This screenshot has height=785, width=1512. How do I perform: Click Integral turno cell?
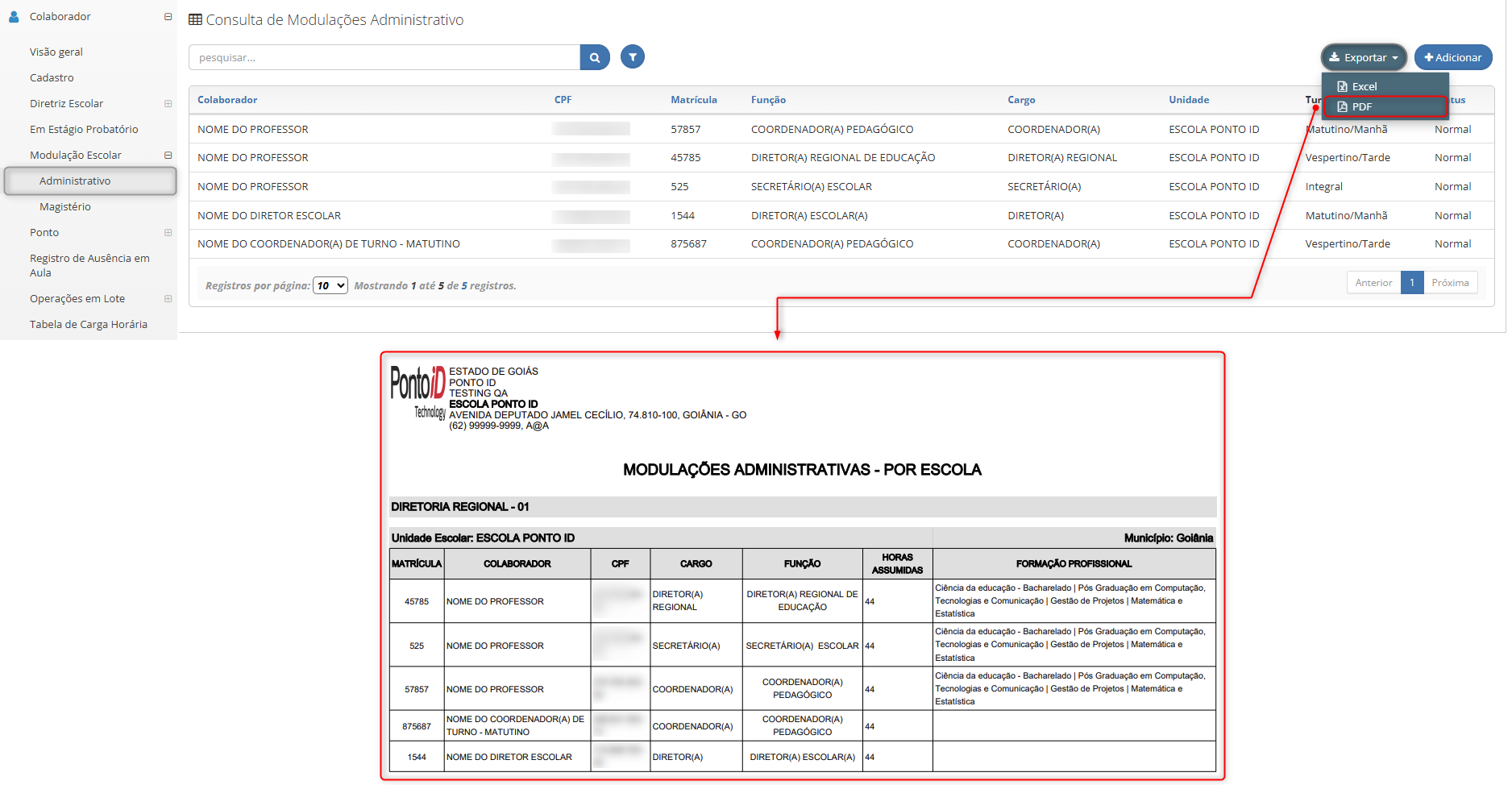click(1323, 186)
